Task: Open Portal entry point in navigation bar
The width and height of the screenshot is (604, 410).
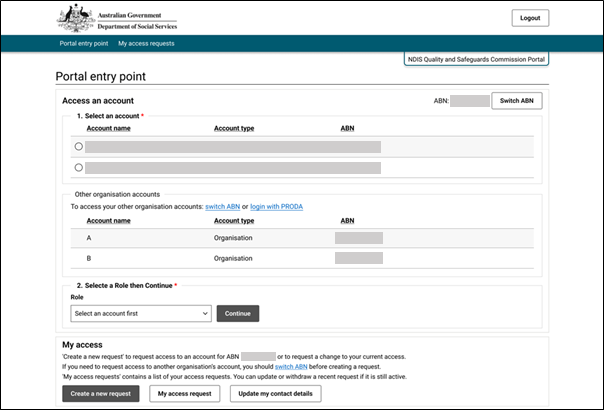Action: click(x=83, y=44)
